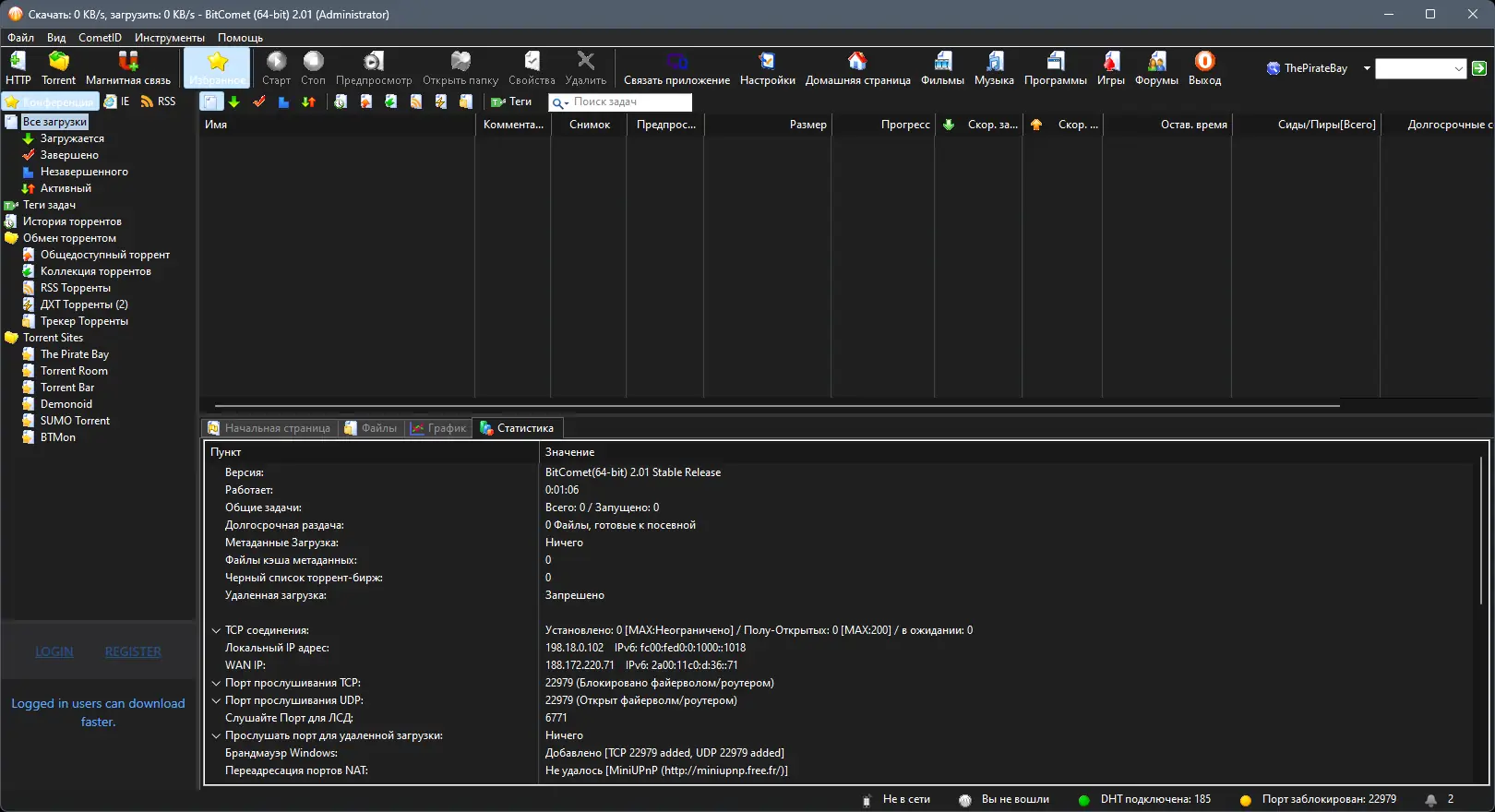The image size is (1495, 812).
Task: Switch to the Статистика tab
Action: (518, 428)
